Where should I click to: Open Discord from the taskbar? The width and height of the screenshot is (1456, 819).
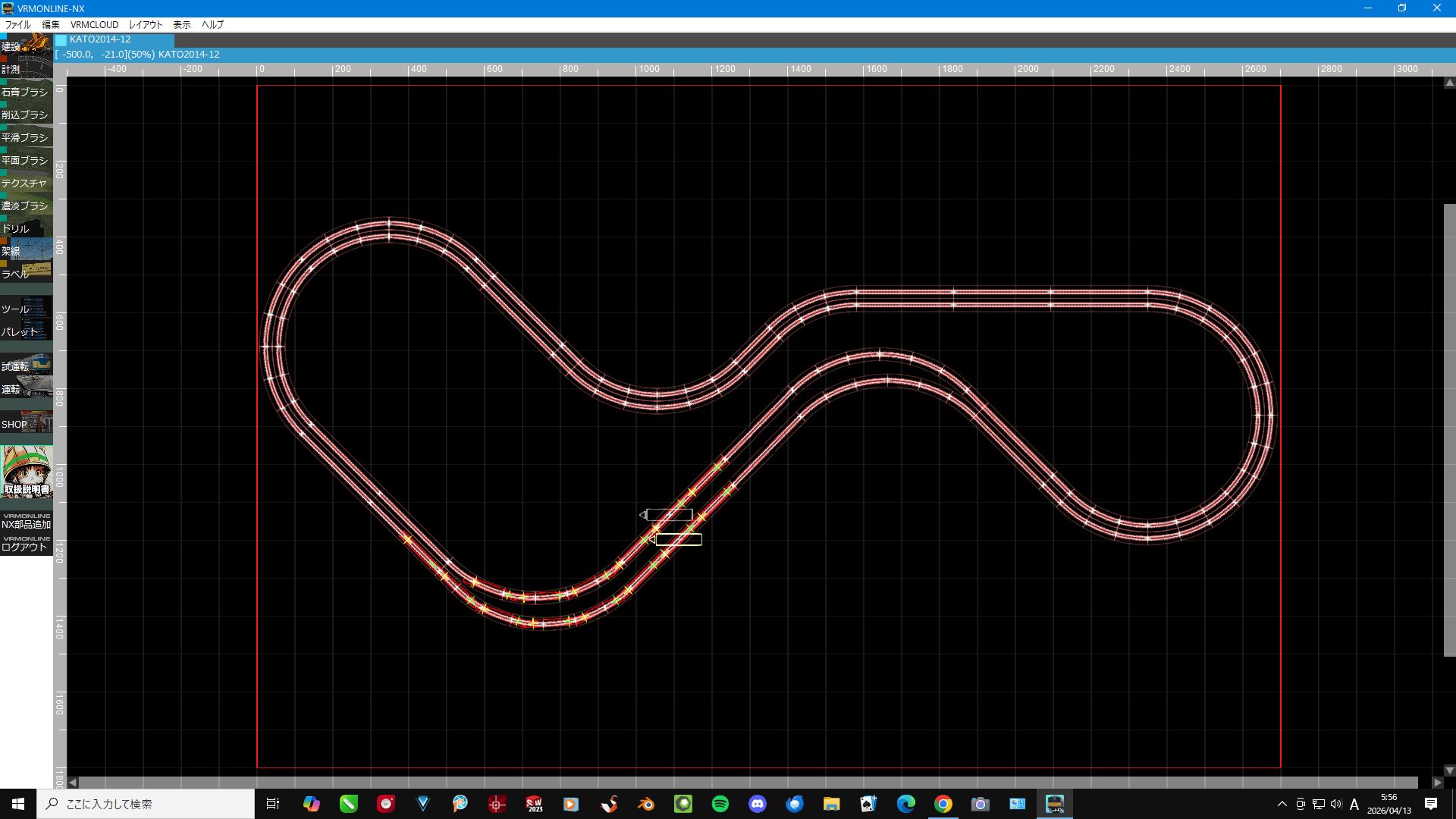[x=758, y=804]
